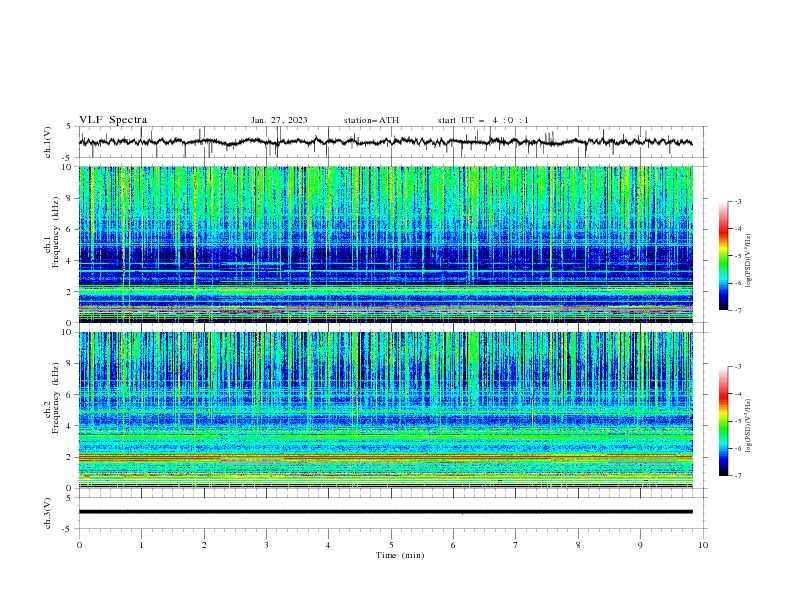Image resolution: width=792 pixels, height=612 pixels.
Task: Click time axis tick label '2'
Action: (x=204, y=545)
